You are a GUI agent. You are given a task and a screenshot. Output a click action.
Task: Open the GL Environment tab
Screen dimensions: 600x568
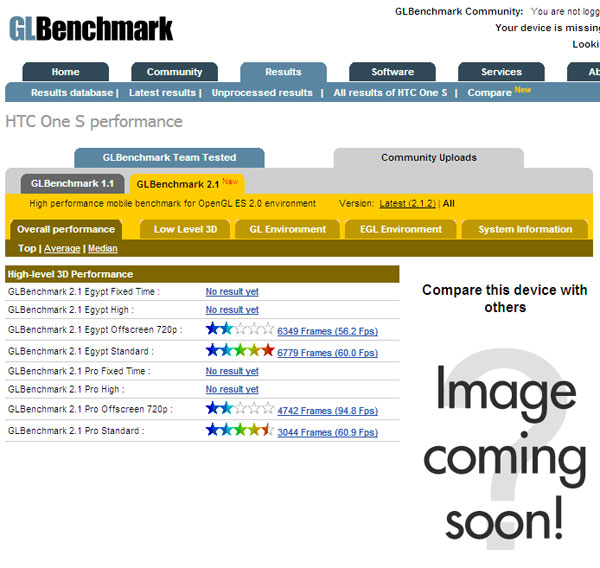[x=287, y=229]
